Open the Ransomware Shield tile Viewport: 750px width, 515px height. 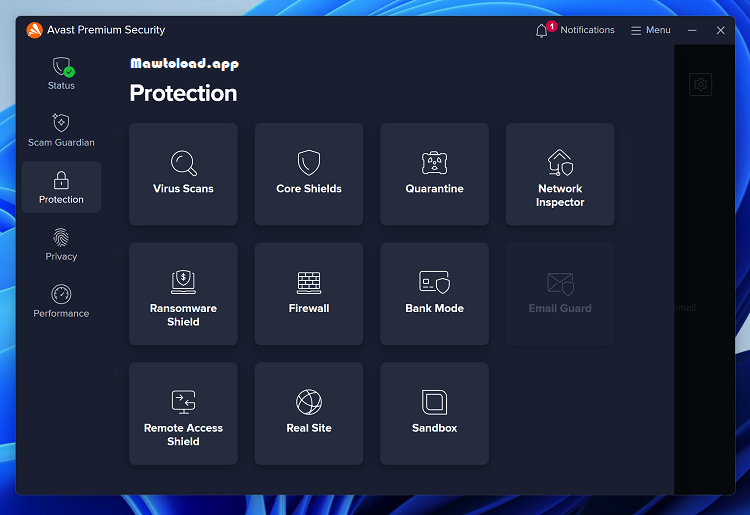pyautogui.click(x=183, y=294)
